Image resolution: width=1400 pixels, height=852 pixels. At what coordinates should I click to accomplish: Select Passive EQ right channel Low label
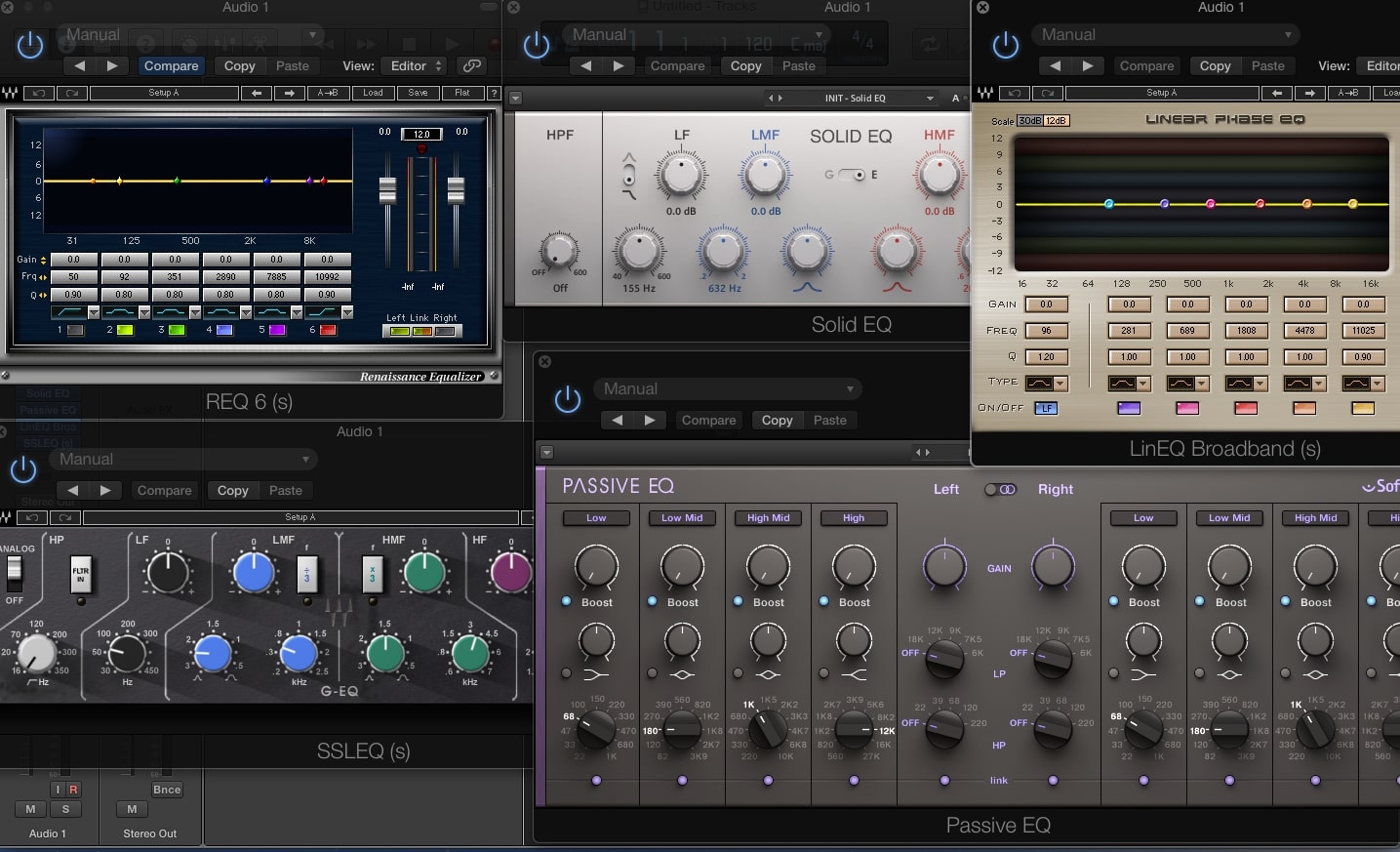click(1143, 518)
